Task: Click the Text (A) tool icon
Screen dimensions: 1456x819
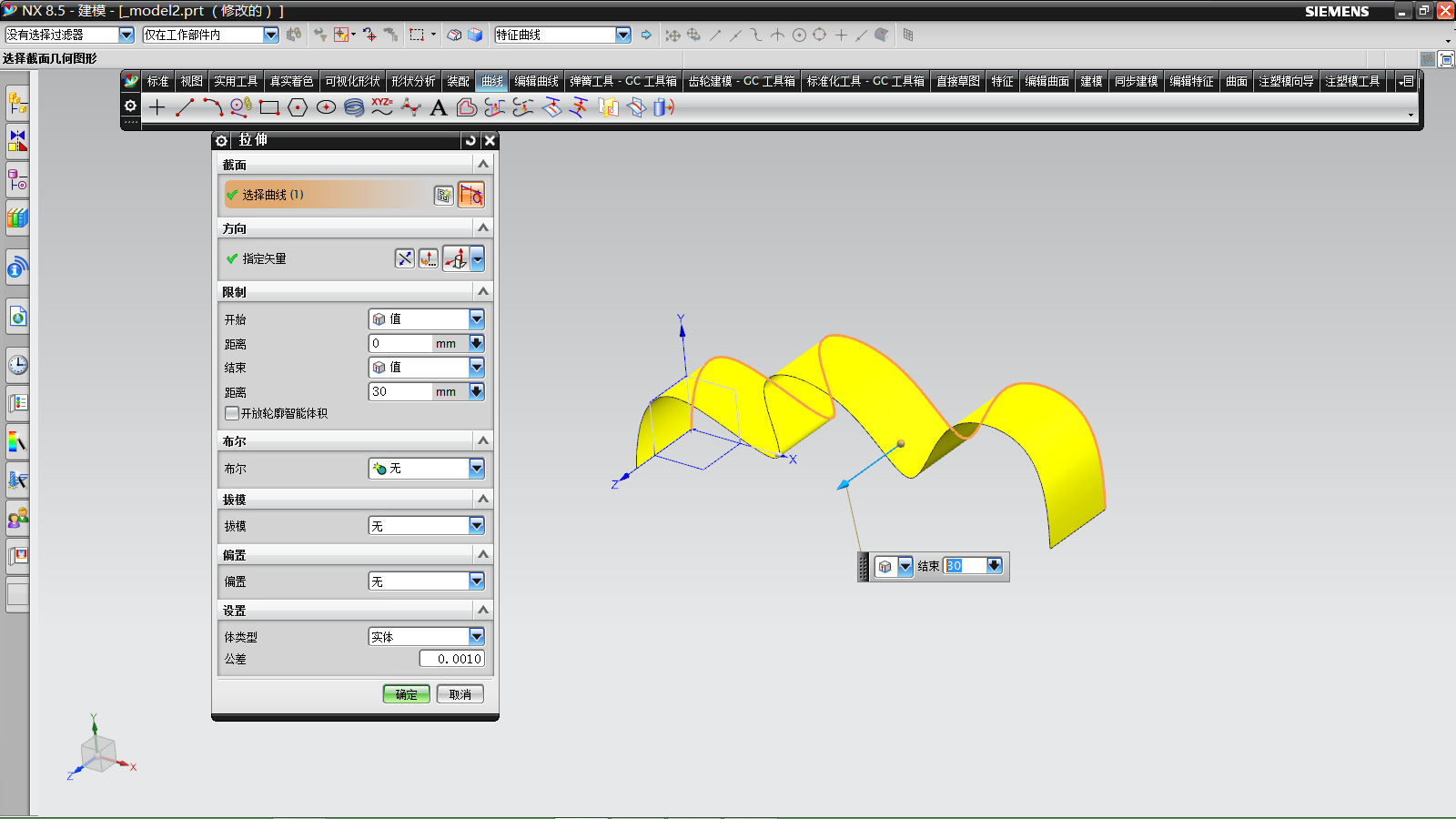Action: click(438, 107)
